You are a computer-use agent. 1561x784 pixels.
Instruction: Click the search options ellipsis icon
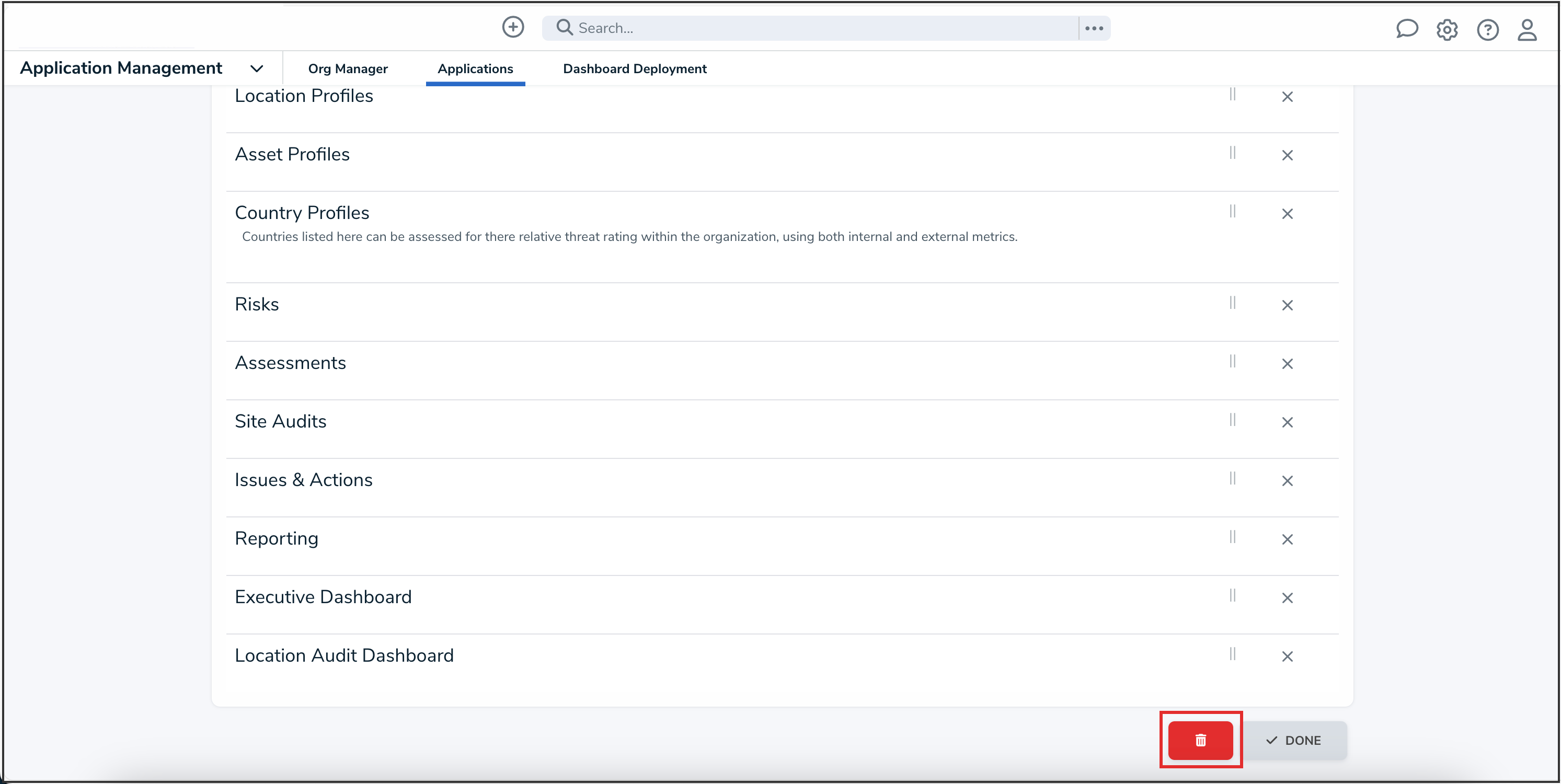pos(1094,28)
